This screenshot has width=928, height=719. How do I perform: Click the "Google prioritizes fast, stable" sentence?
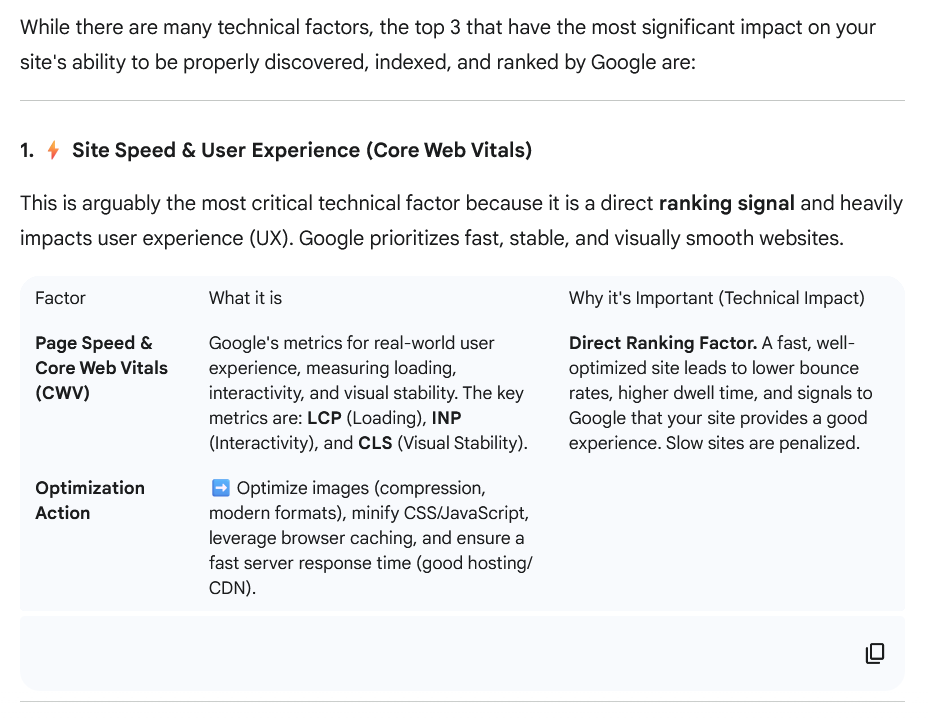[570, 239]
